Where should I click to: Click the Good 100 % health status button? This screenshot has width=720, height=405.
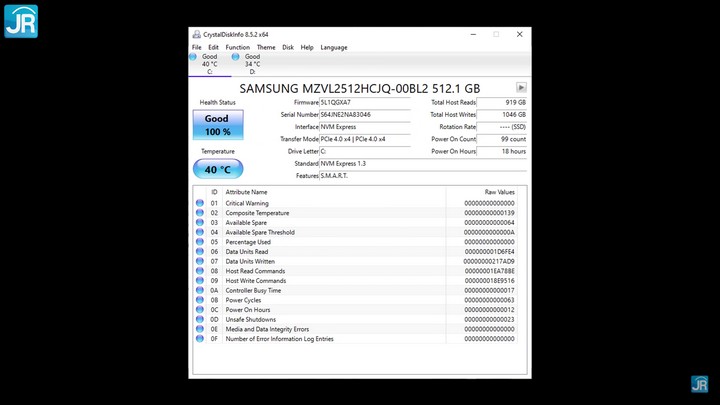[x=218, y=125]
